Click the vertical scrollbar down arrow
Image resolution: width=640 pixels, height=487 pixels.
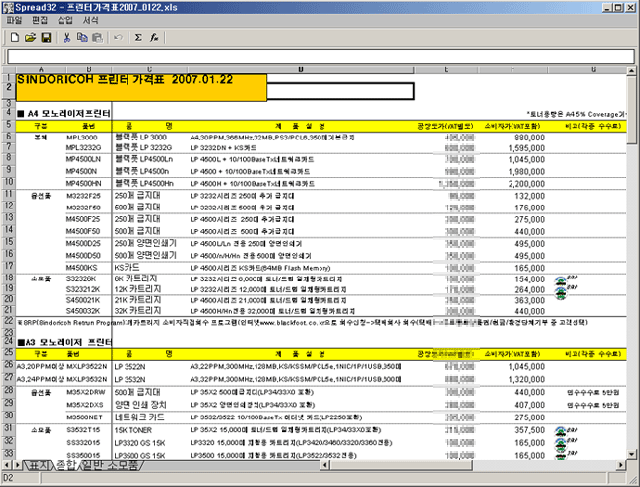pyautogui.click(x=631, y=454)
